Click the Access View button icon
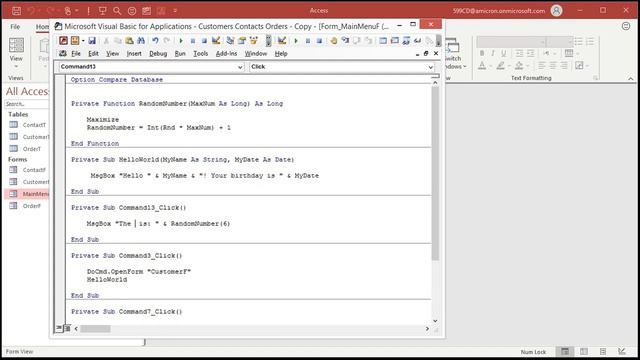The image size is (640, 360). 16,45
